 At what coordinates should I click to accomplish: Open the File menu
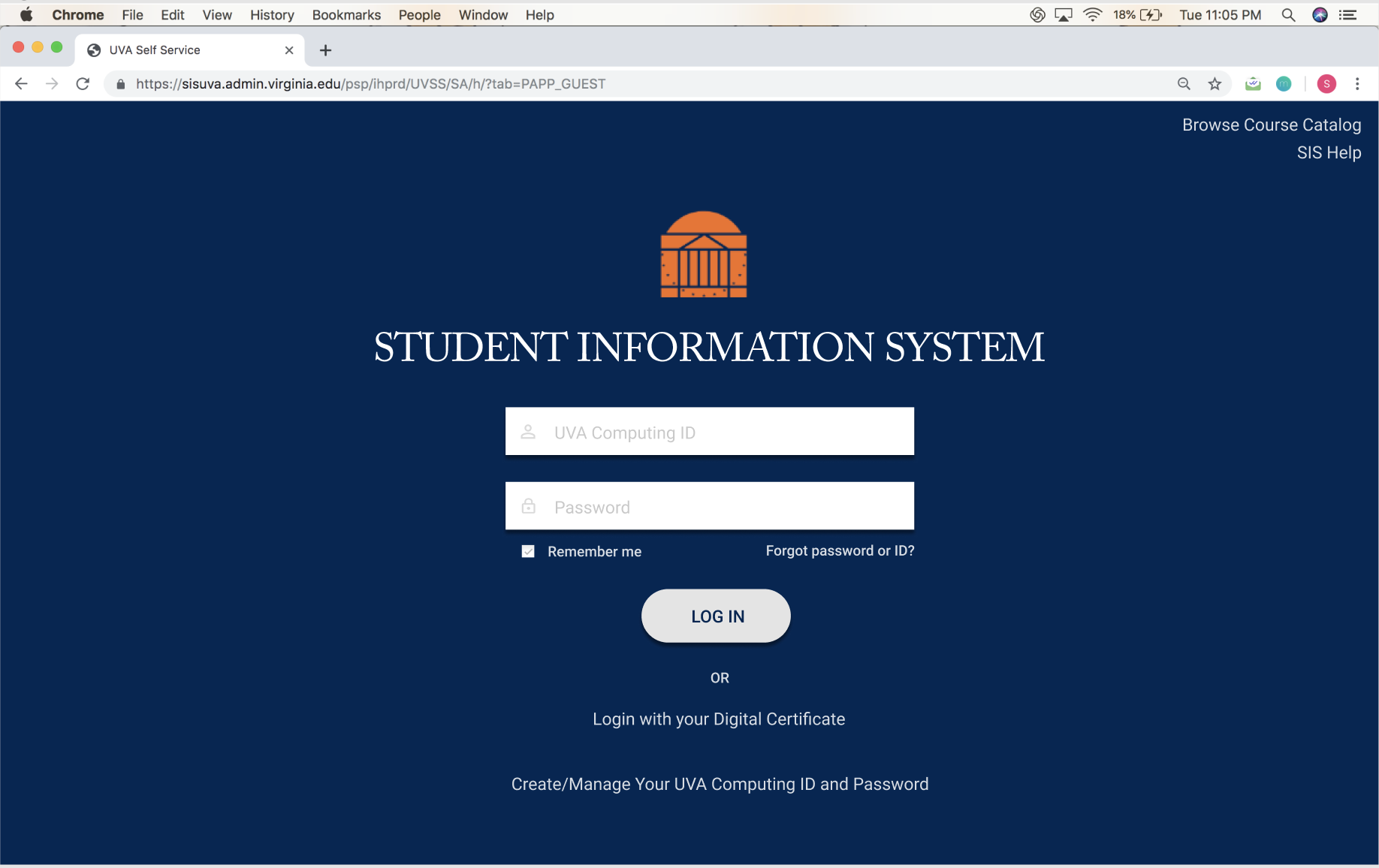[132, 15]
